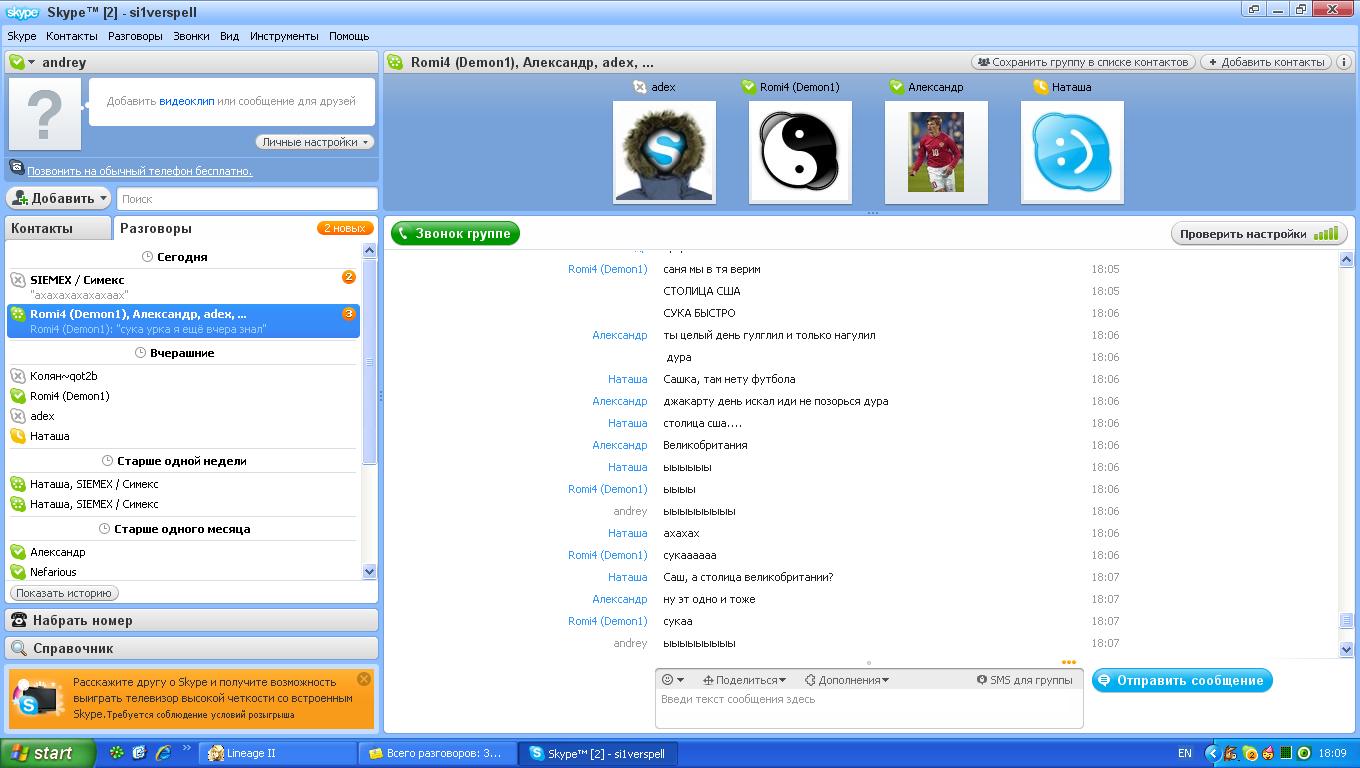The height and width of the screenshot is (768, 1360).
Task: Click the Romi4 yin-yang avatar picture
Action: tap(800, 152)
